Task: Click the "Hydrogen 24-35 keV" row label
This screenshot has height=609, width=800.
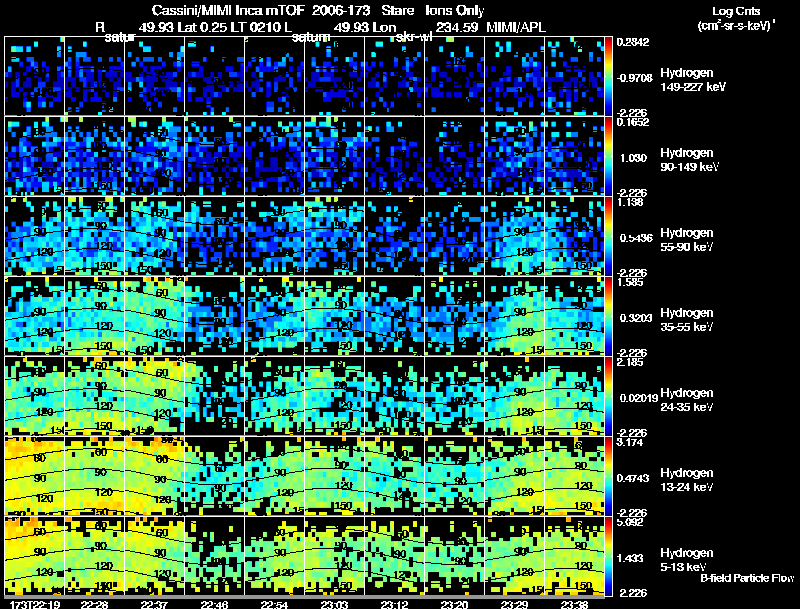Action: tap(687, 400)
